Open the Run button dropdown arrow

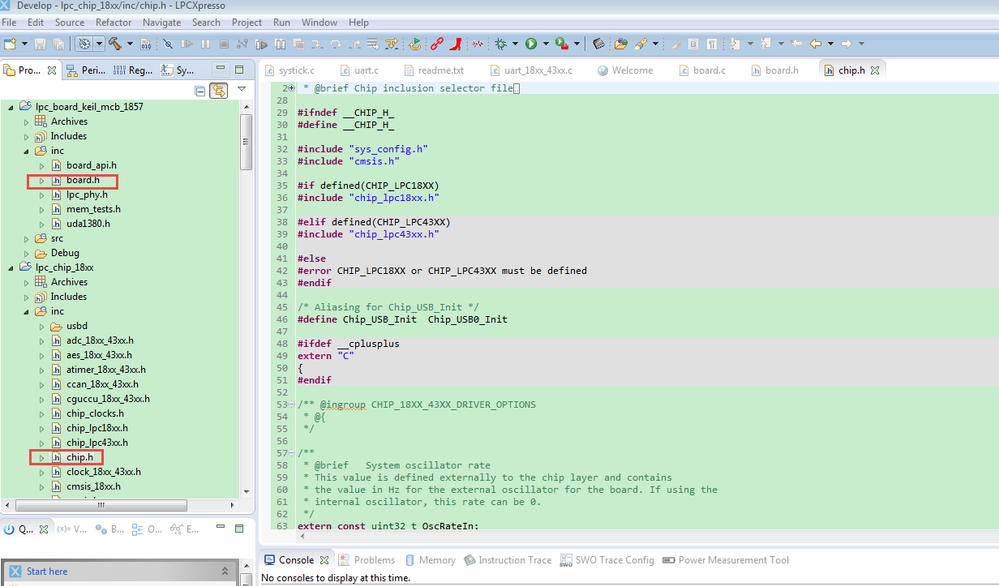click(x=546, y=43)
